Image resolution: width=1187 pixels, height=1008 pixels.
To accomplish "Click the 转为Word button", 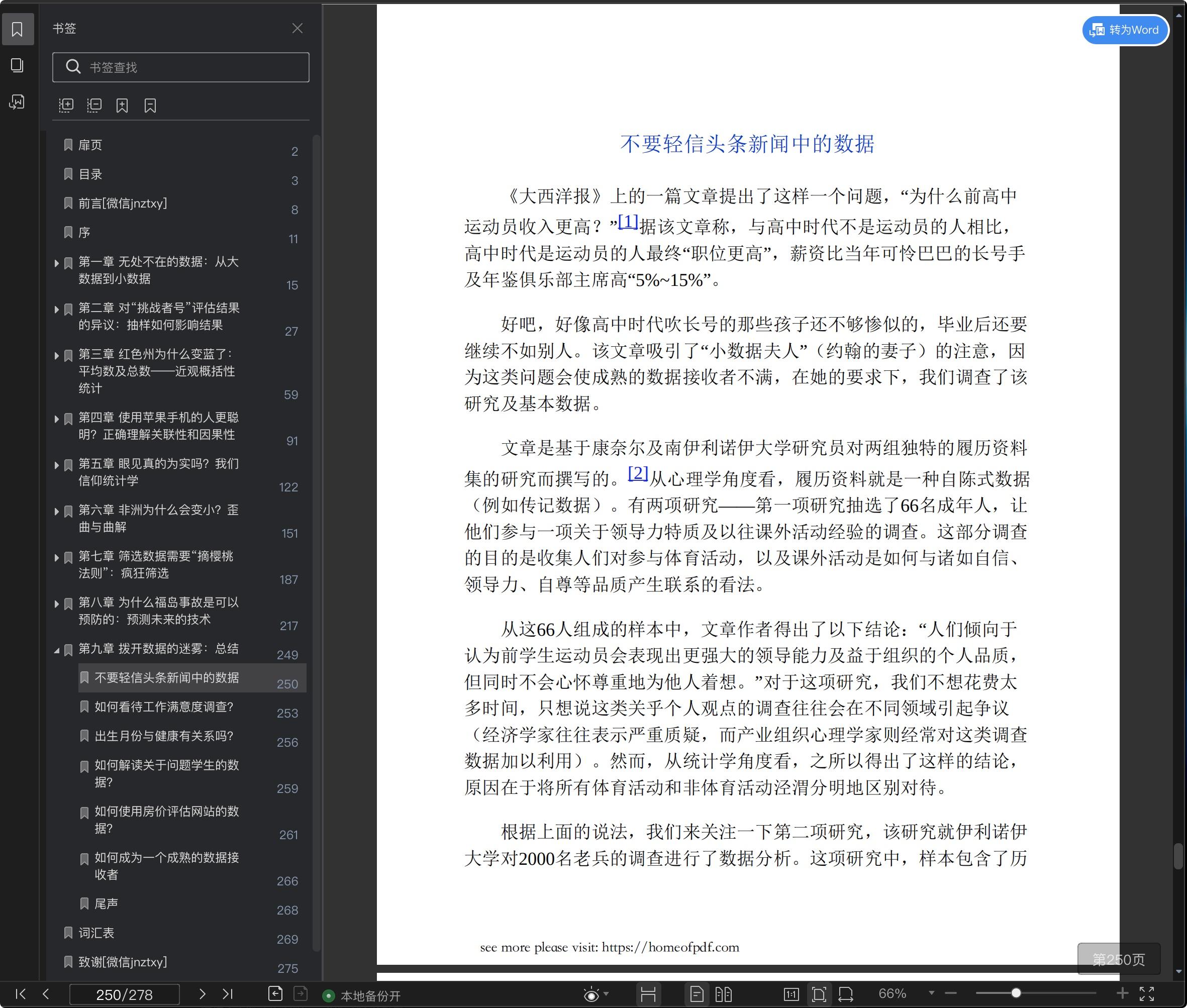I will pyautogui.click(x=1125, y=30).
